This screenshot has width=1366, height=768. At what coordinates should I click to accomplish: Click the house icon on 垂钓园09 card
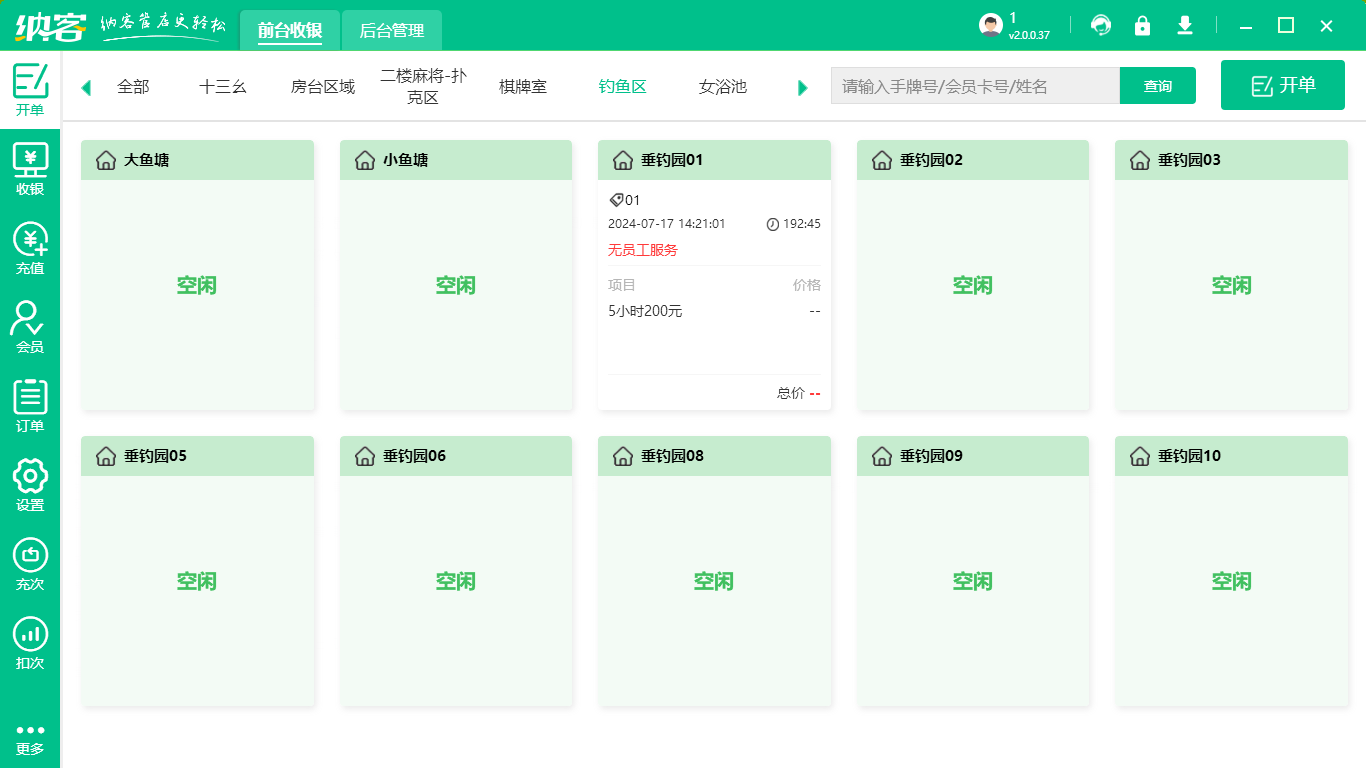pos(881,456)
